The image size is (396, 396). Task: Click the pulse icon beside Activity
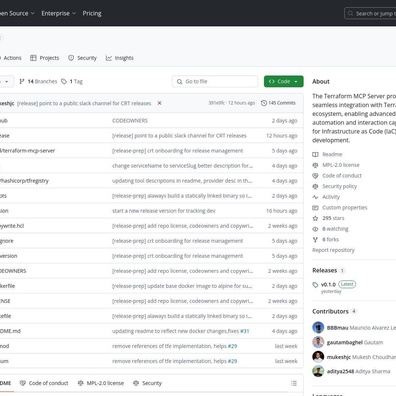(315, 197)
